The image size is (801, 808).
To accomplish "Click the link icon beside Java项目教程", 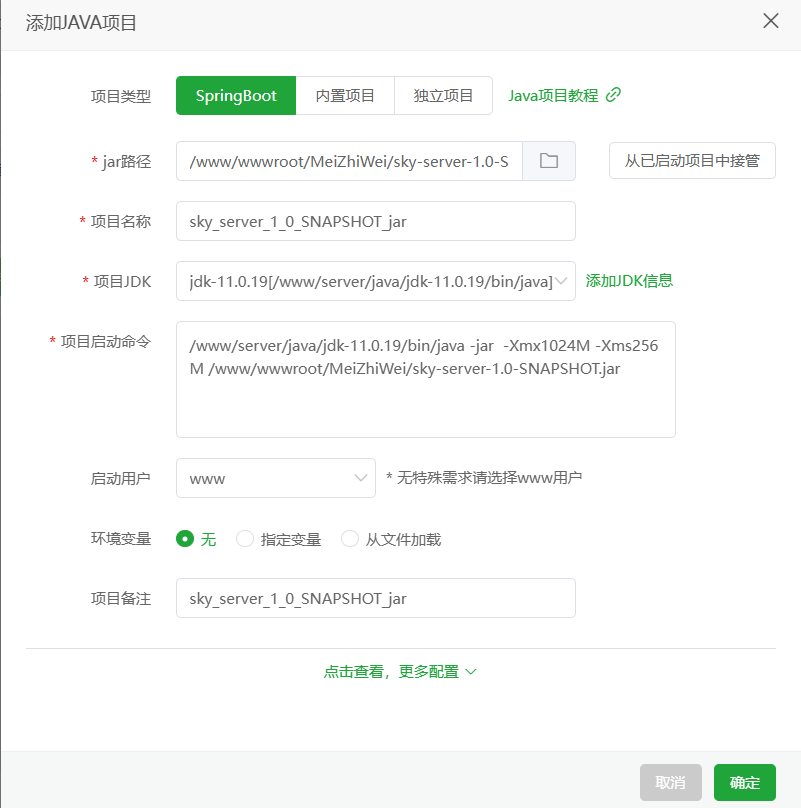I will (x=613, y=95).
